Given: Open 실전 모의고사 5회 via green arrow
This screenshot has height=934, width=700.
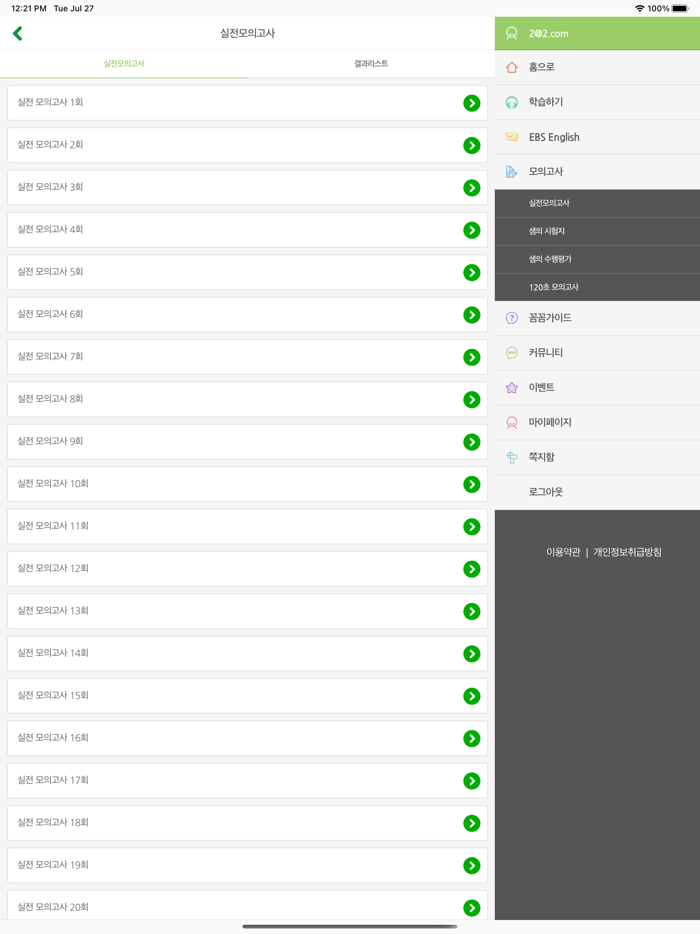Looking at the screenshot, I should (472, 272).
